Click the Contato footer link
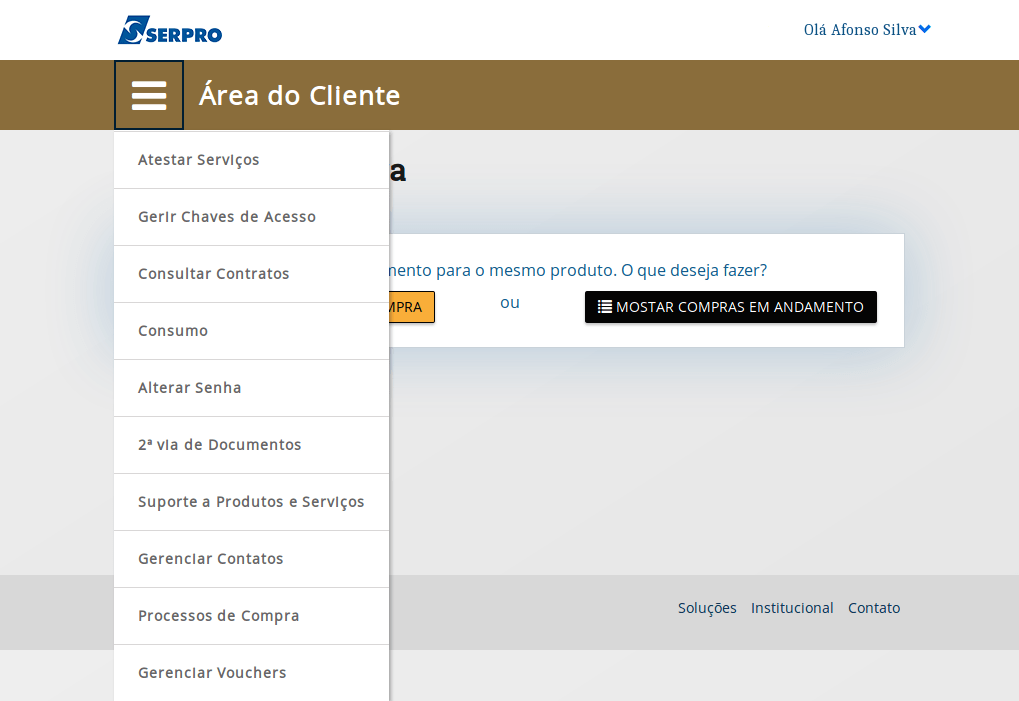The image size is (1019, 701). 874,608
